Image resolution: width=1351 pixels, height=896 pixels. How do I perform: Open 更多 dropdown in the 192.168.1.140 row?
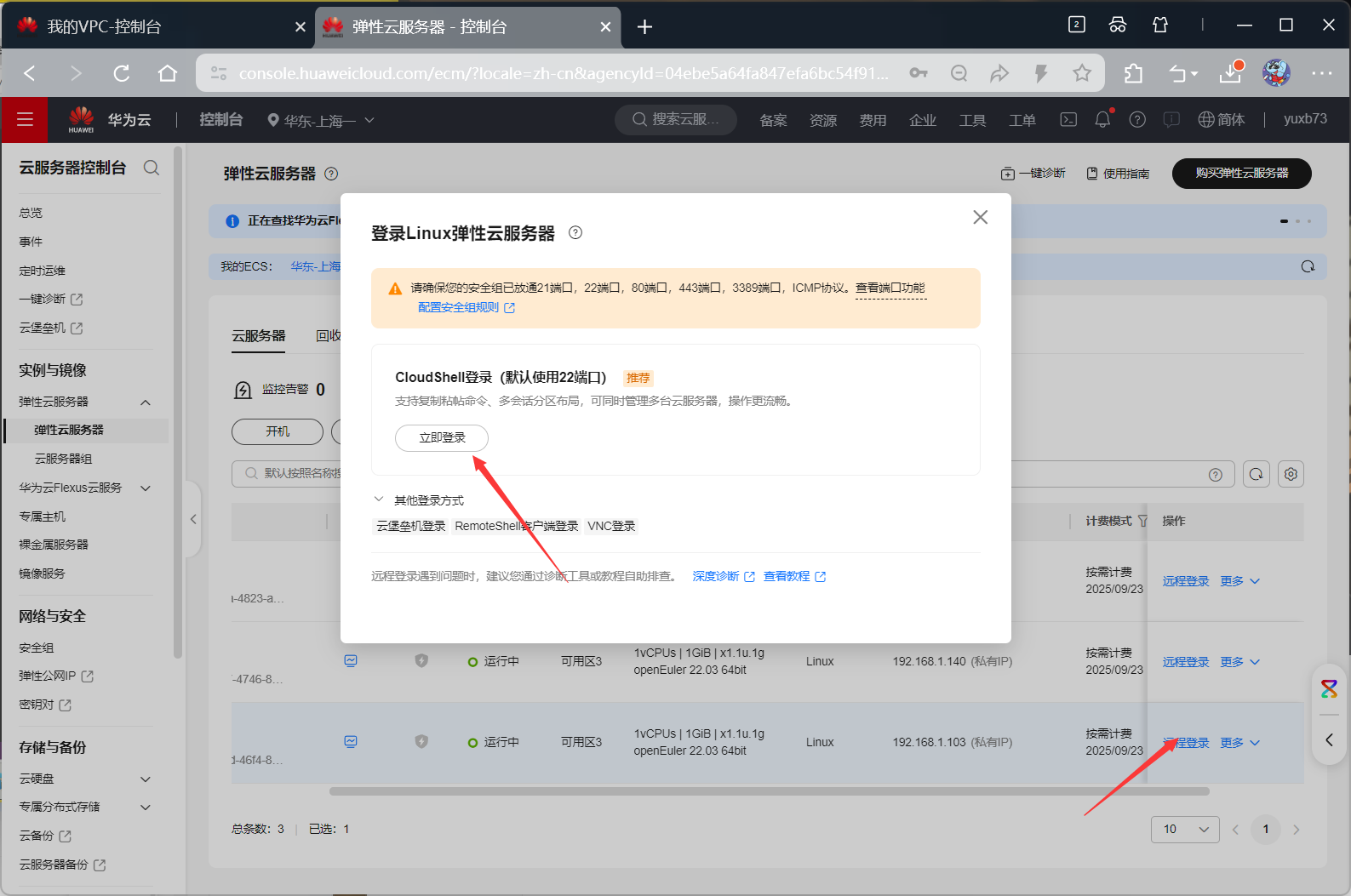pos(1239,662)
